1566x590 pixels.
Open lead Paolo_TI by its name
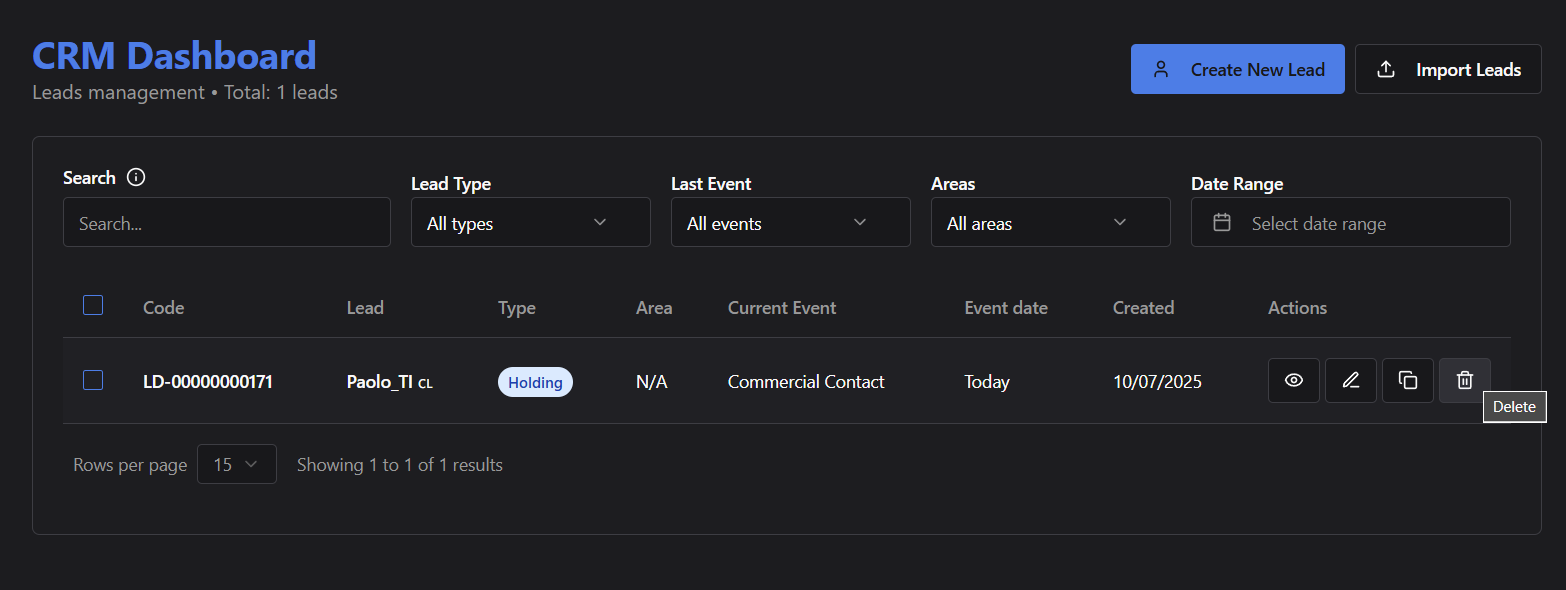tap(379, 382)
